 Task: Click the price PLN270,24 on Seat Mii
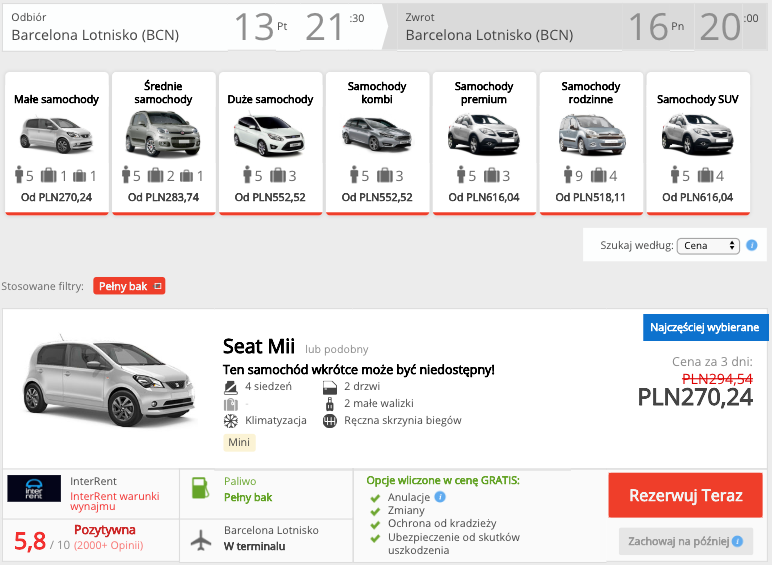695,397
